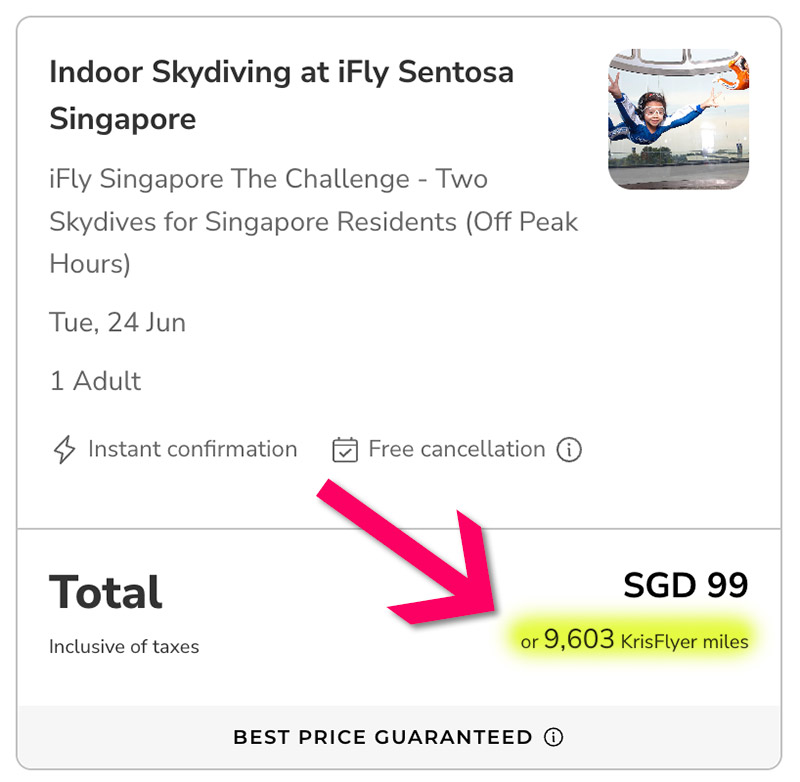The image size is (800, 782).
Task: Click the calendar check cancellation icon
Action: 345,450
